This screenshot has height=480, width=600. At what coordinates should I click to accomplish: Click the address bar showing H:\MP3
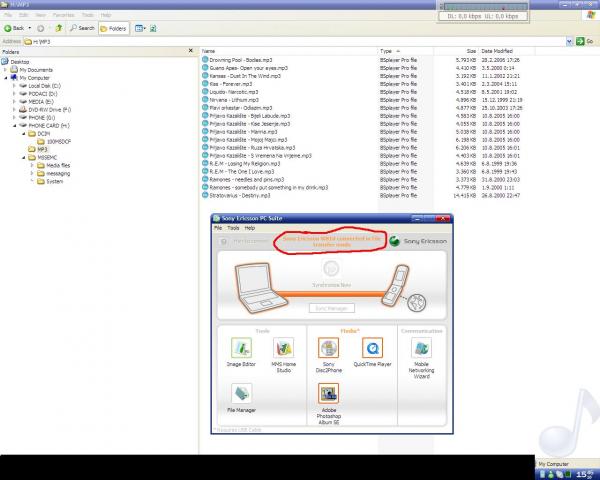[x=294, y=41]
